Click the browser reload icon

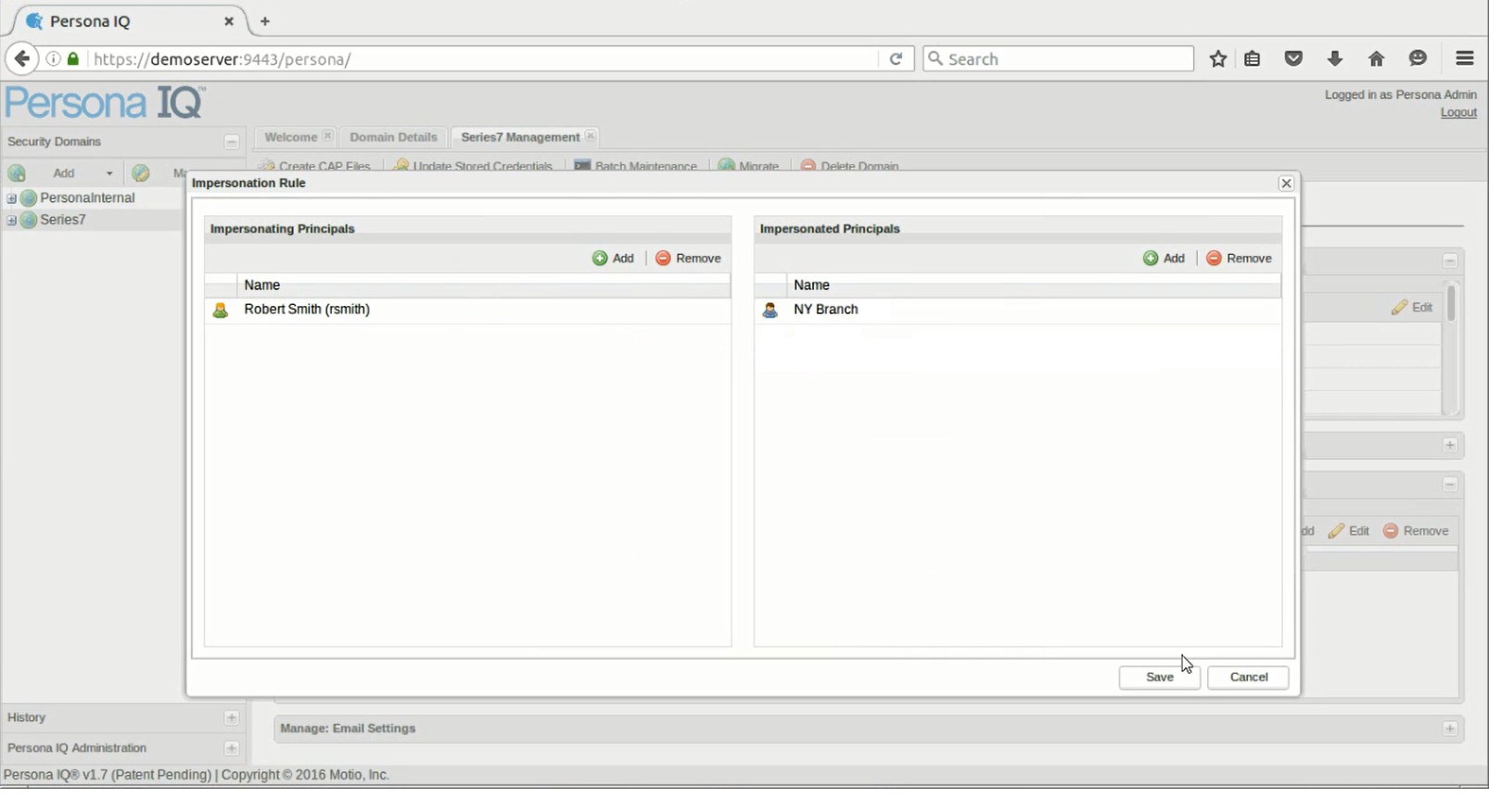tap(896, 58)
